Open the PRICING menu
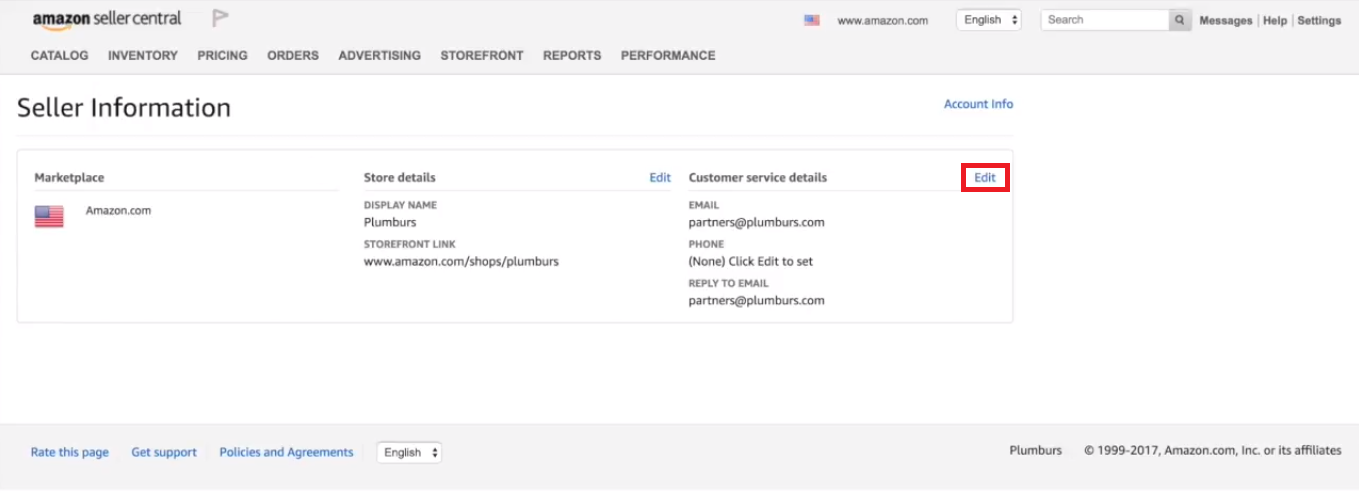1359x493 pixels. coord(222,56)
